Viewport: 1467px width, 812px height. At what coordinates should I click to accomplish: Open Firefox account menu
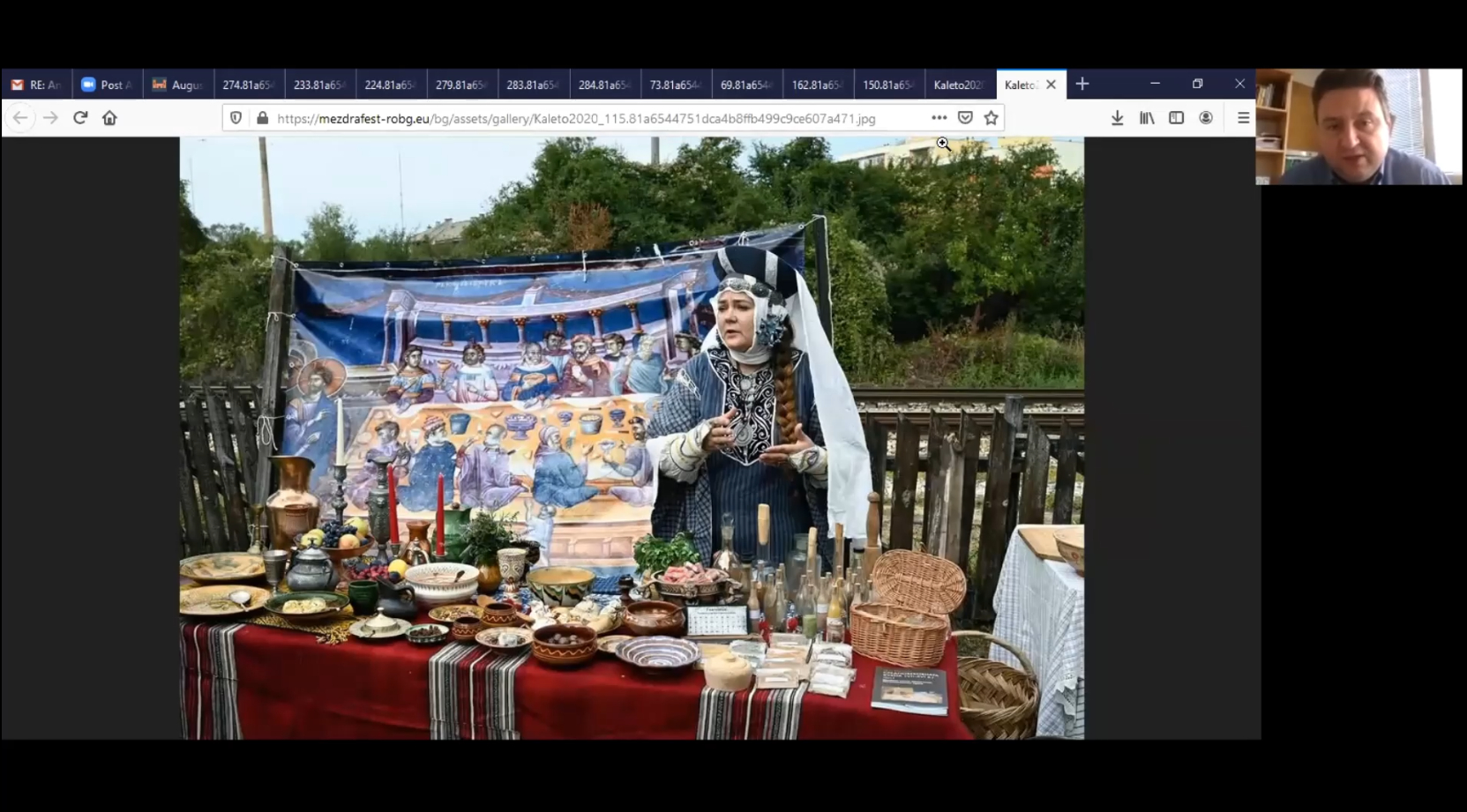tap(1206, 118)
